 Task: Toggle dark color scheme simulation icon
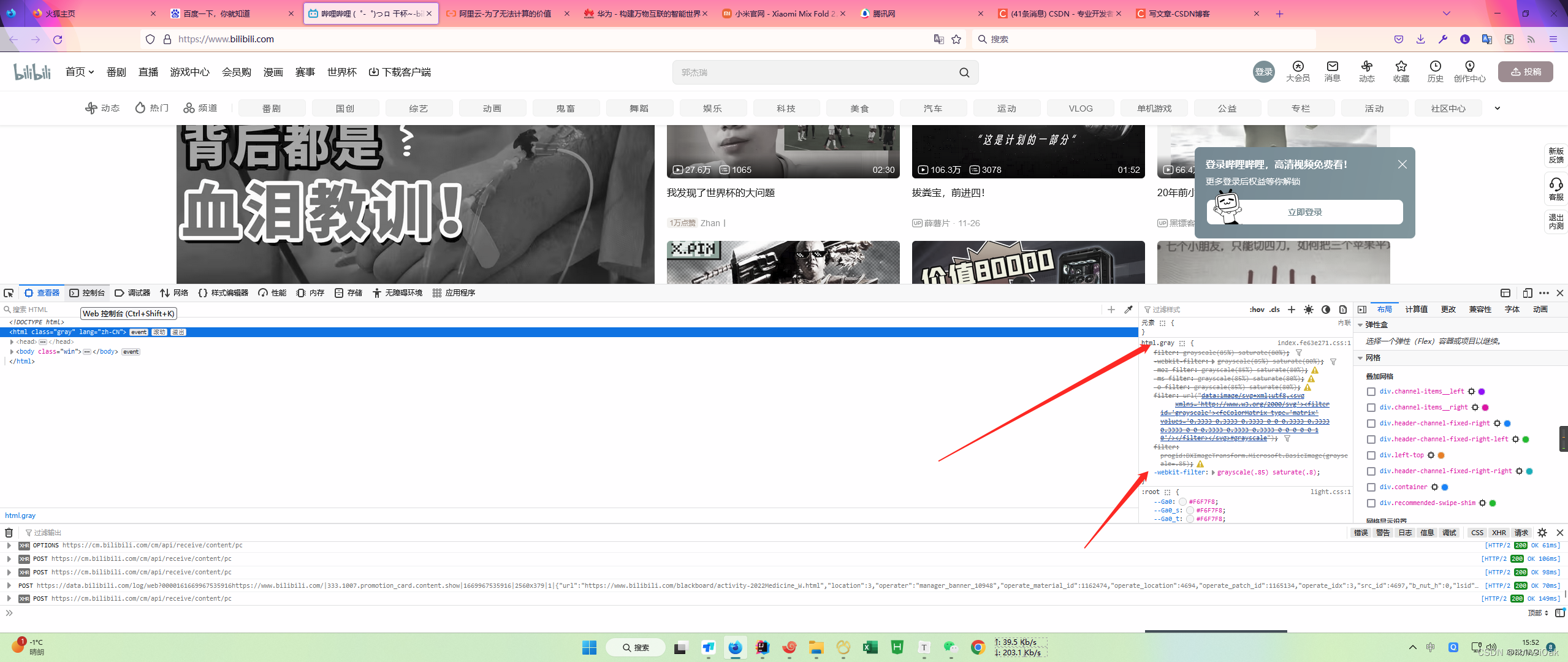coord(1326,310)
